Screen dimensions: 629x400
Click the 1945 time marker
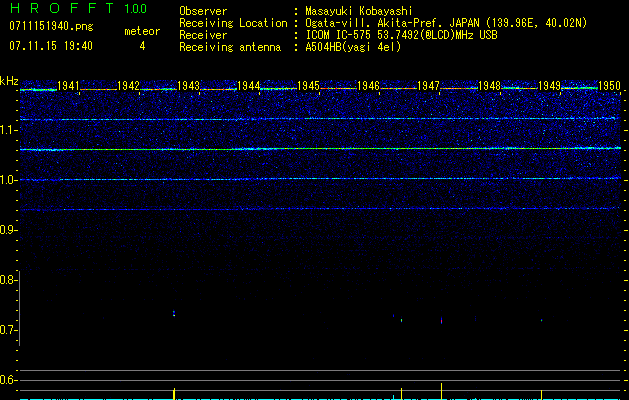tap(308, 87)
